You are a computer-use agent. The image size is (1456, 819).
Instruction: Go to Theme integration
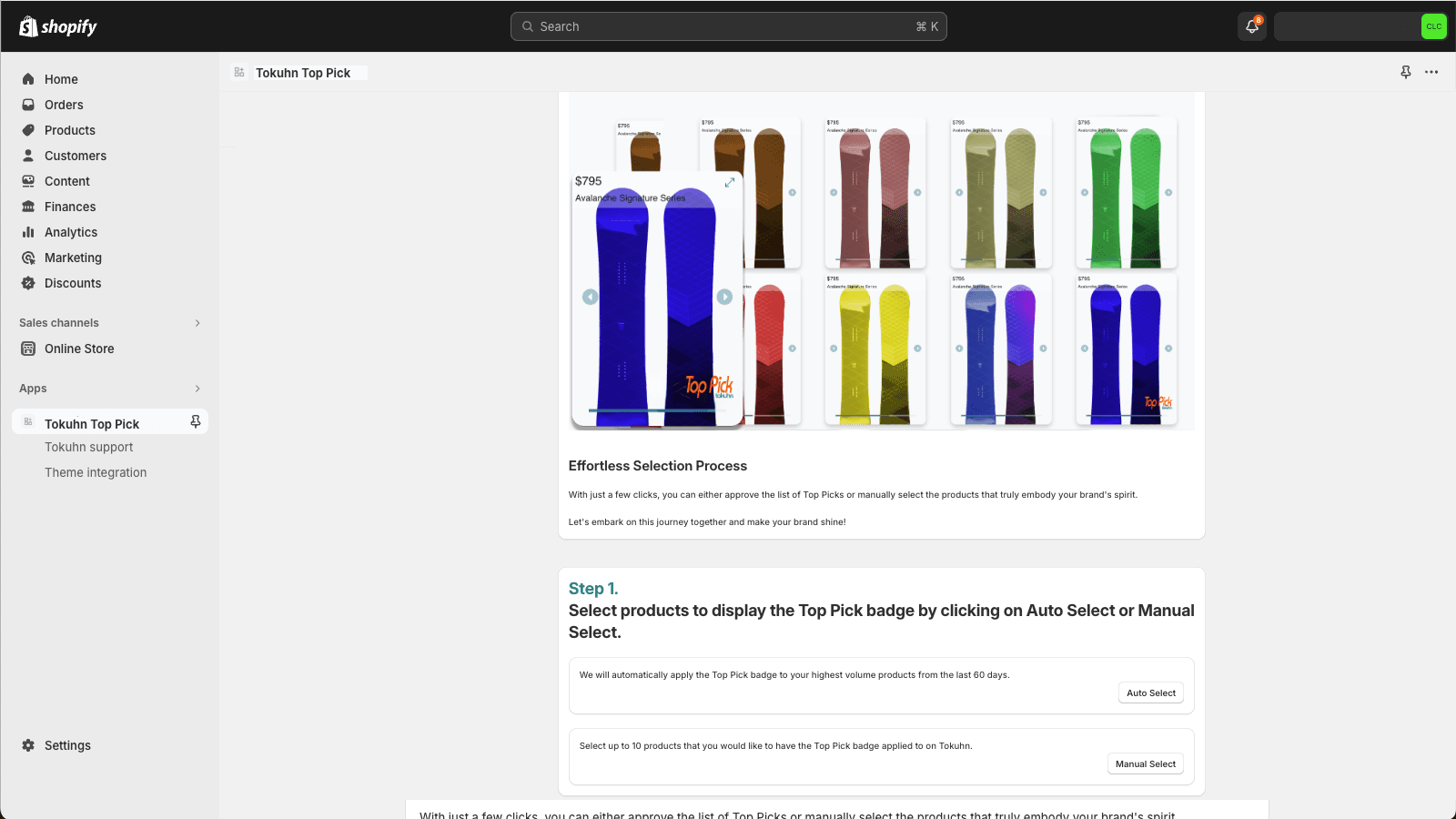click(x=96, y=472)
